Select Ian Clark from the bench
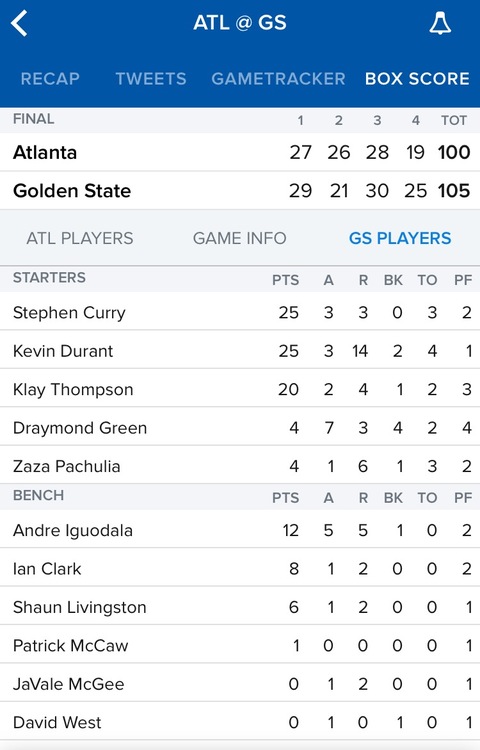 (x=240, y=568)
